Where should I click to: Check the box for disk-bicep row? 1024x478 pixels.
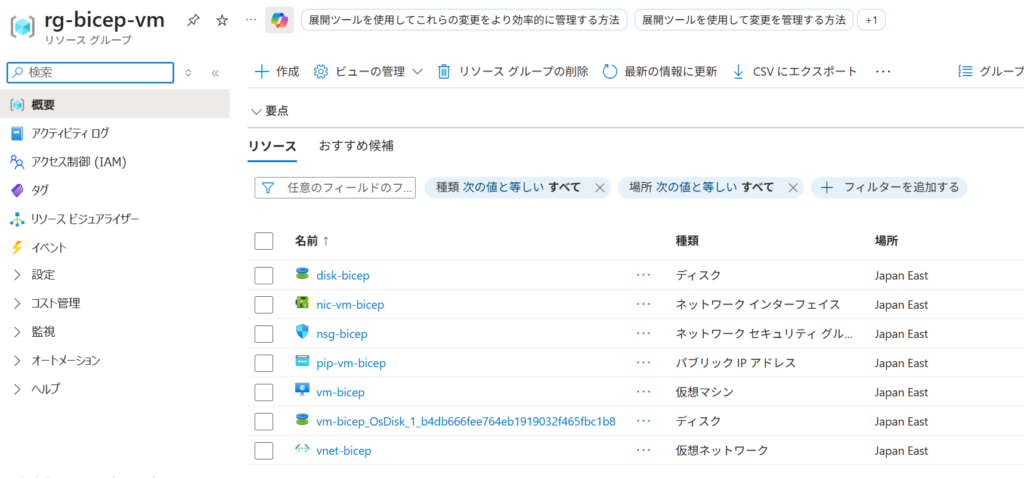pos(264,275)
